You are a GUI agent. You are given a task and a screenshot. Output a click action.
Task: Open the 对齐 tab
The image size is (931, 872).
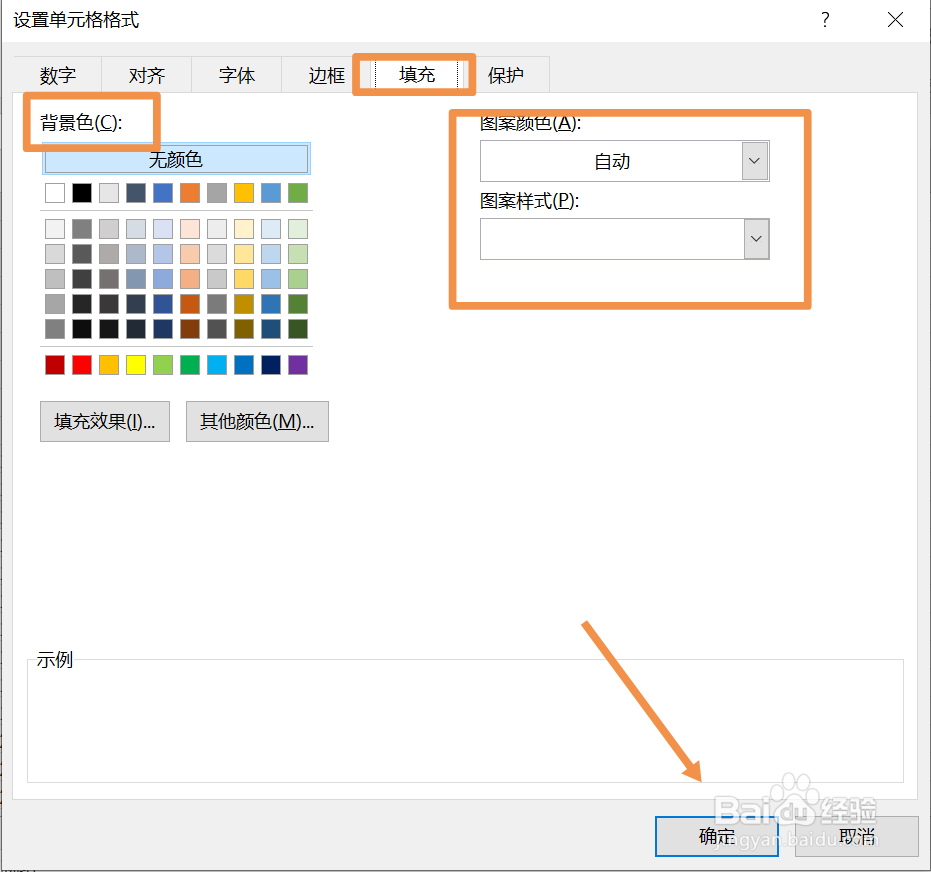click(147, 75)
